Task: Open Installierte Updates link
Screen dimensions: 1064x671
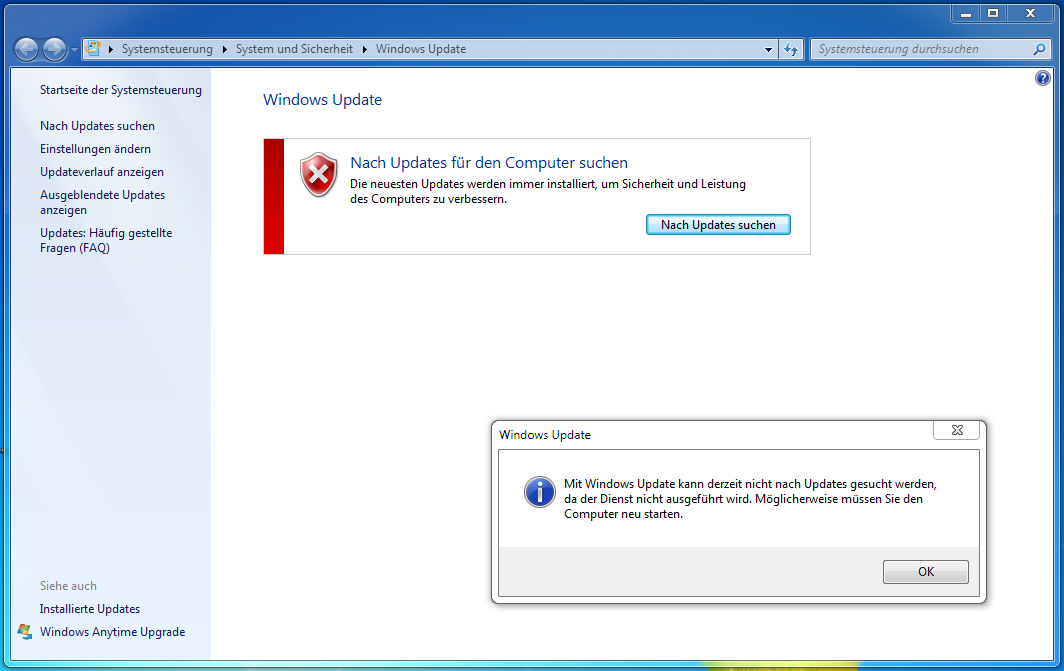Action: point(90,609)
